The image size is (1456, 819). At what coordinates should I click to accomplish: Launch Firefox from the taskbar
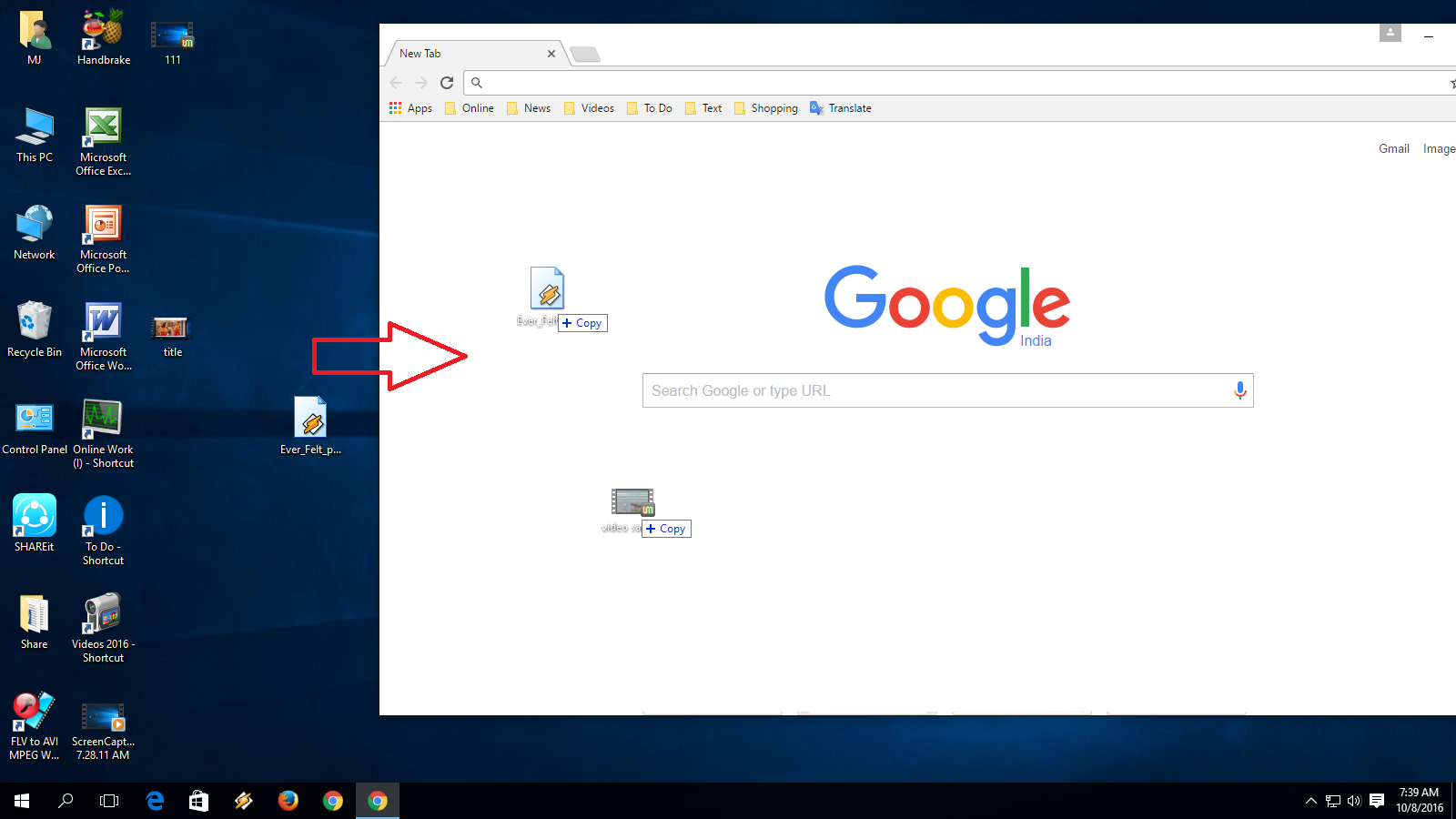point(288,801)
